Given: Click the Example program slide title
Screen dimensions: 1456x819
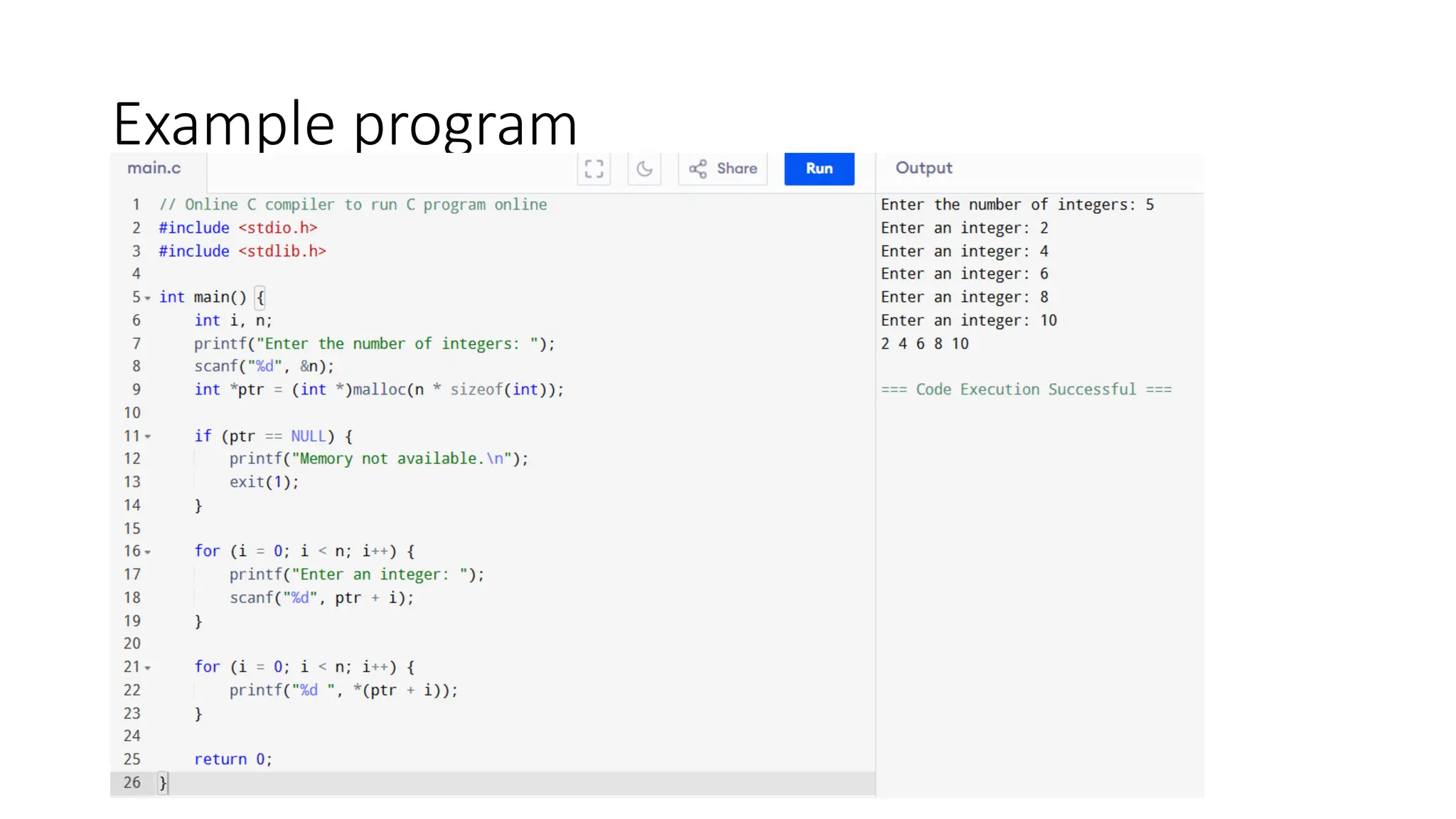Looking at the screenshot, I should tap(345, 124).
